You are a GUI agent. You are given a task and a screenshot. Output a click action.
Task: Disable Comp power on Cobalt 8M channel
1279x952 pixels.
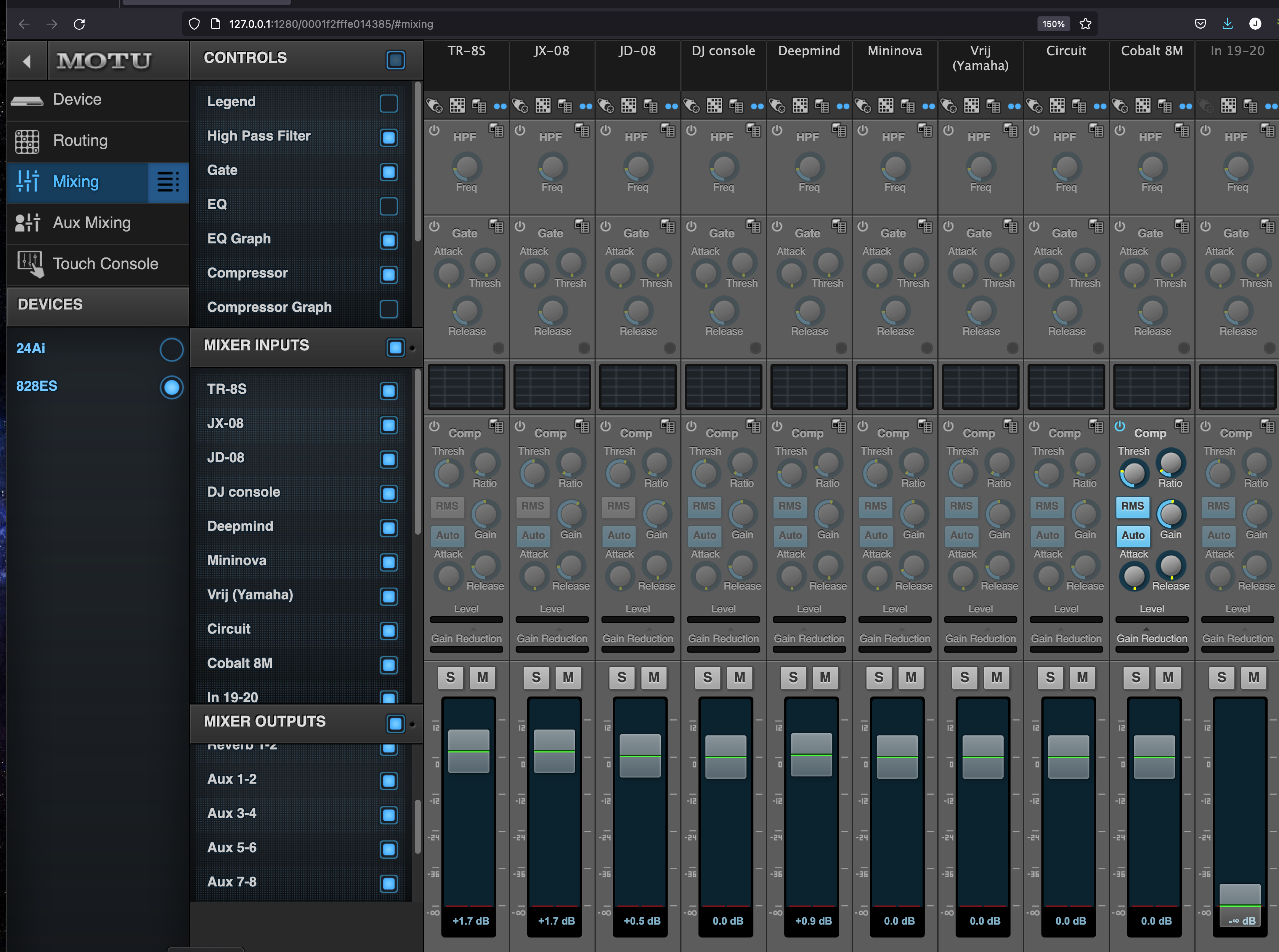(x=1119, y=426)
